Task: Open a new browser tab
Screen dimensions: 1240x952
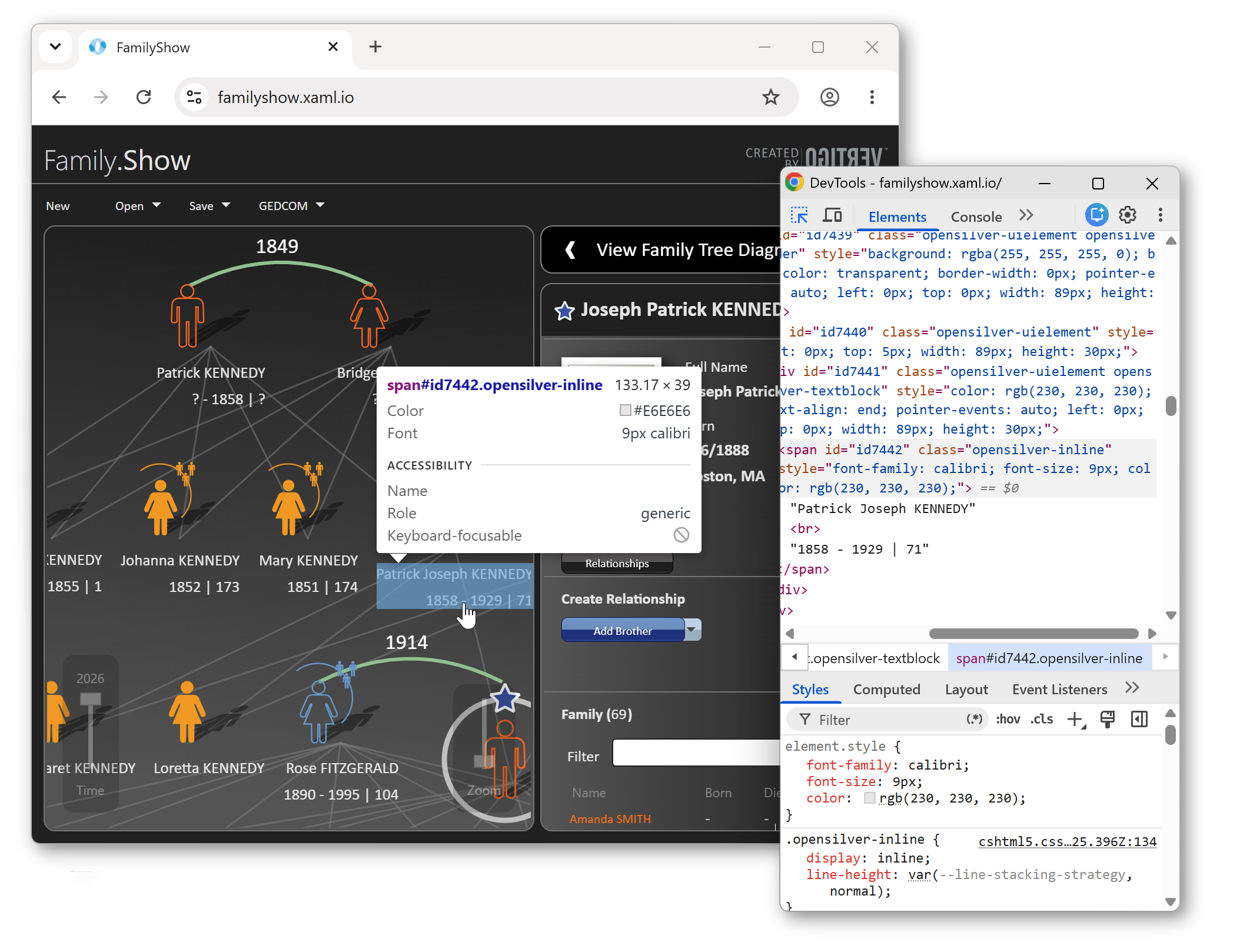Action: [375, 46]
